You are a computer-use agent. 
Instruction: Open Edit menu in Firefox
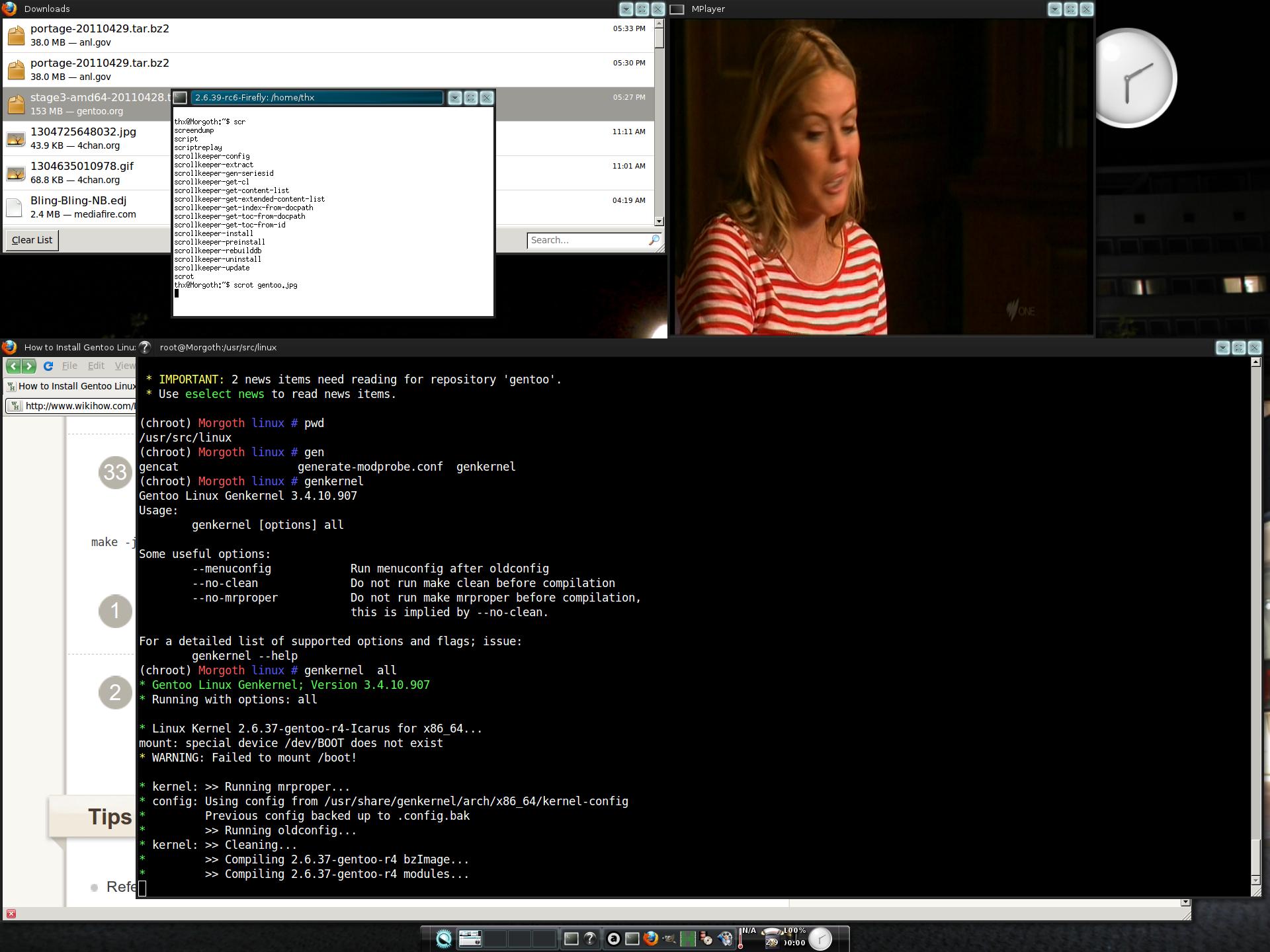click(x=96, y=366)
